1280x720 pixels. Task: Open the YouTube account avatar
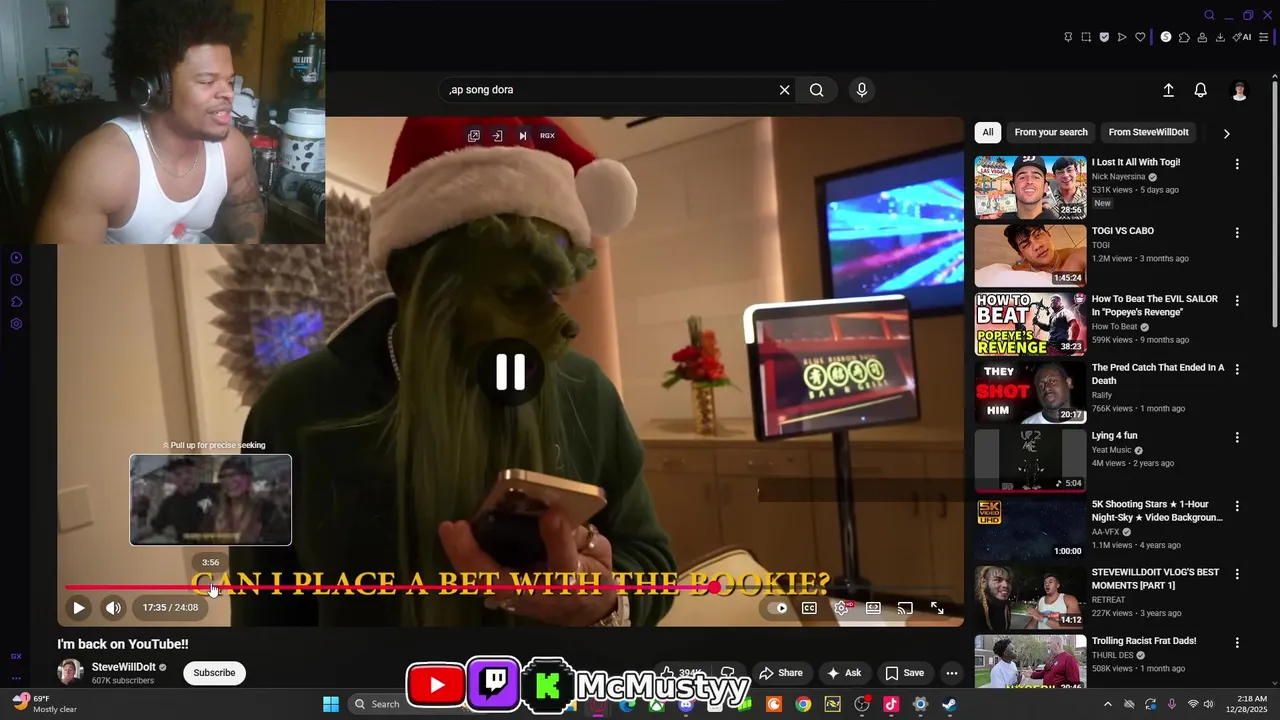tap(1240, 91)
